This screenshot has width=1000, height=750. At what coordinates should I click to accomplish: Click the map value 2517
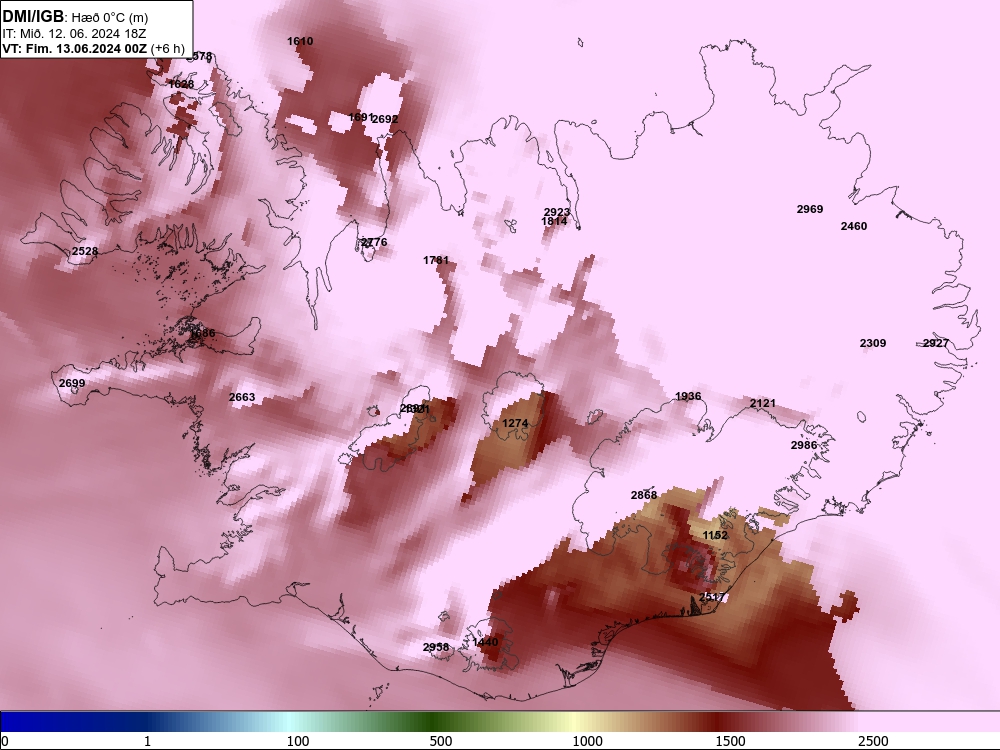[712, 597]
